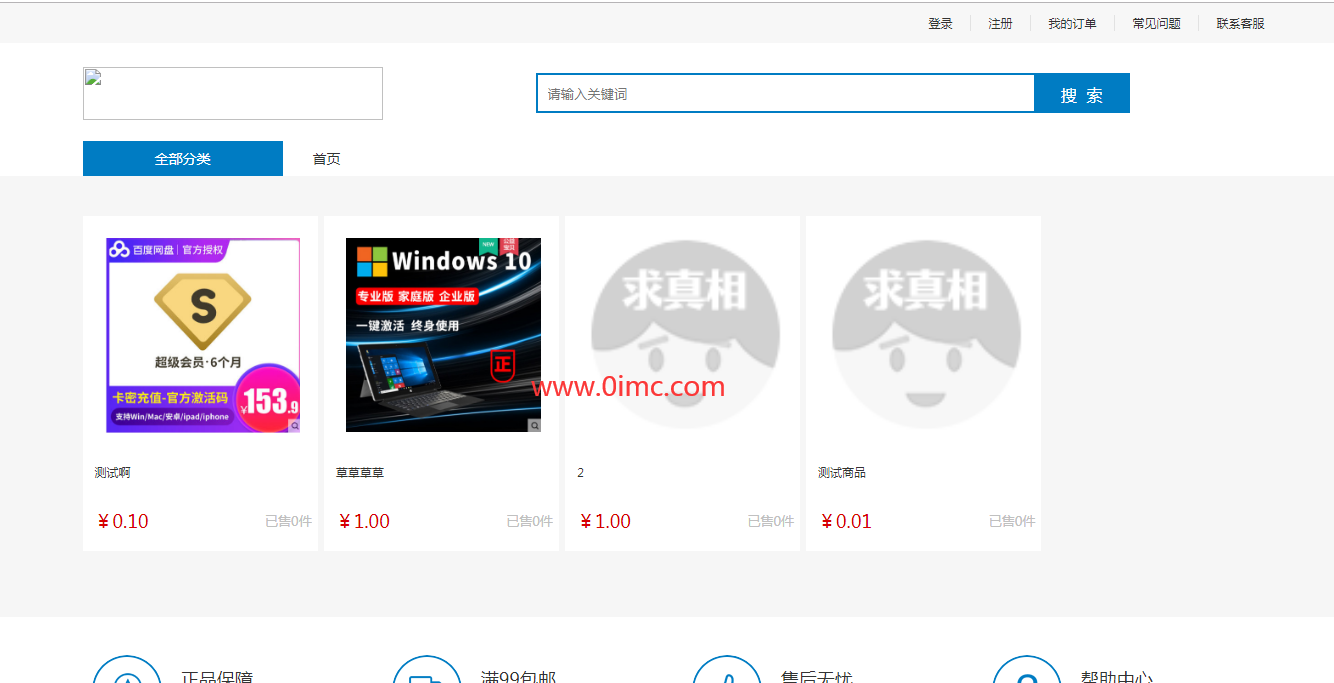Open product title 草草草草
Viewport: 1334px width, 683px height.
pos(360,473)
